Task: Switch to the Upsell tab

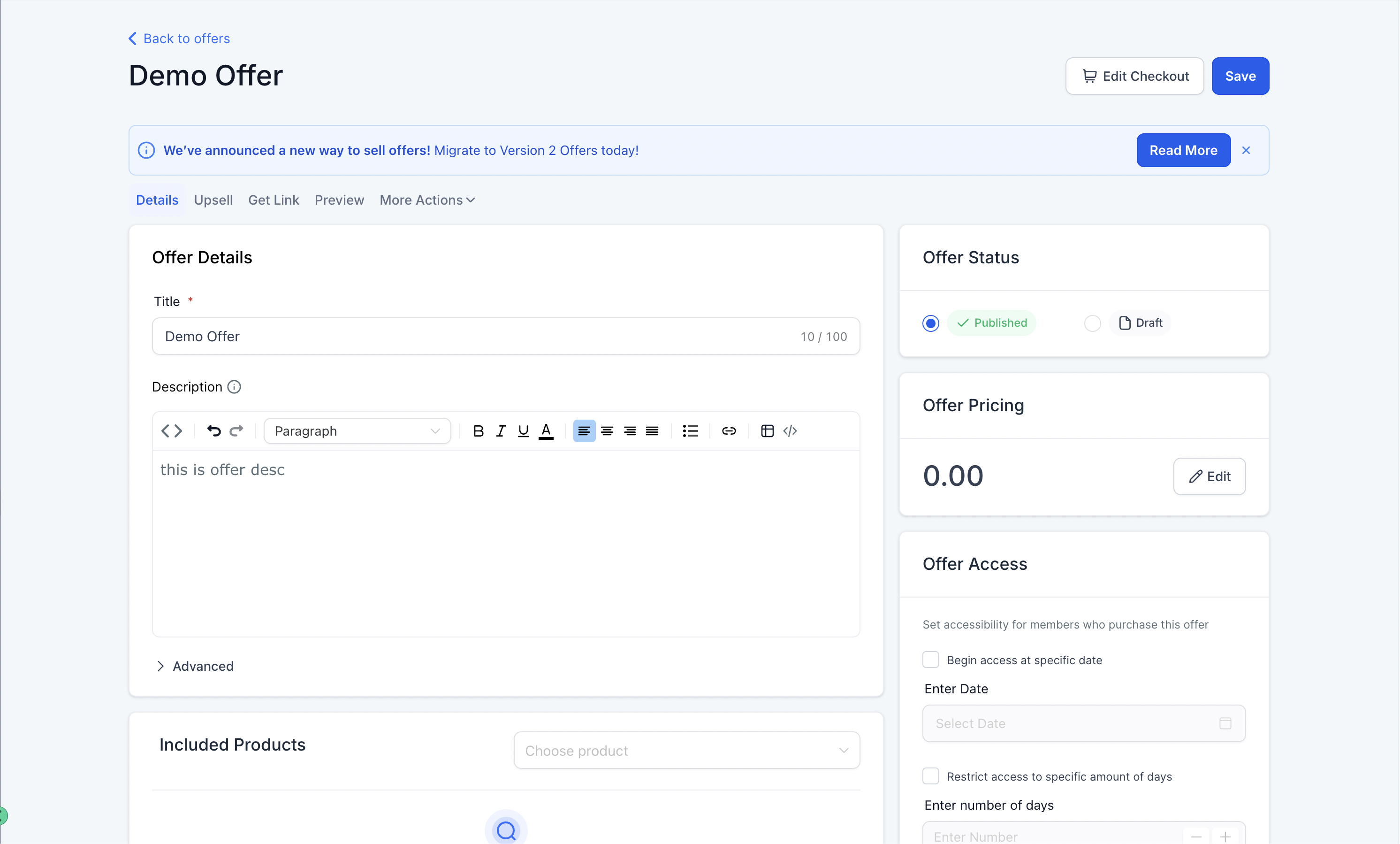Action: pyautogui.click(x=213, y=200)
